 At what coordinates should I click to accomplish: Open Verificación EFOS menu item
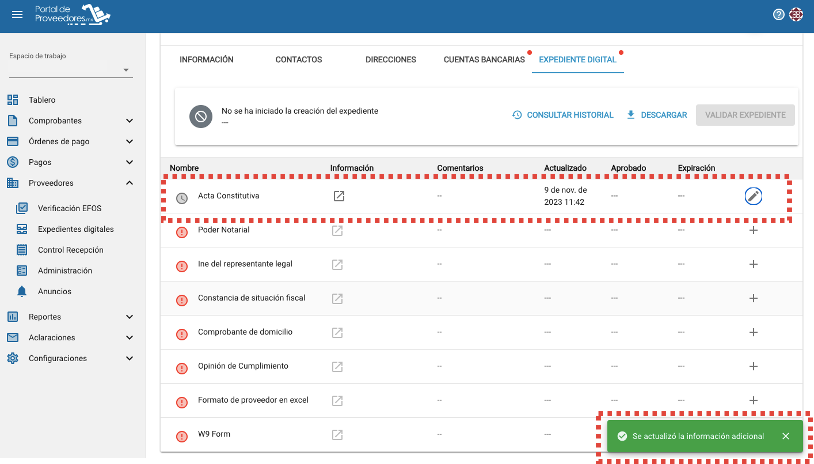point(70,208)
